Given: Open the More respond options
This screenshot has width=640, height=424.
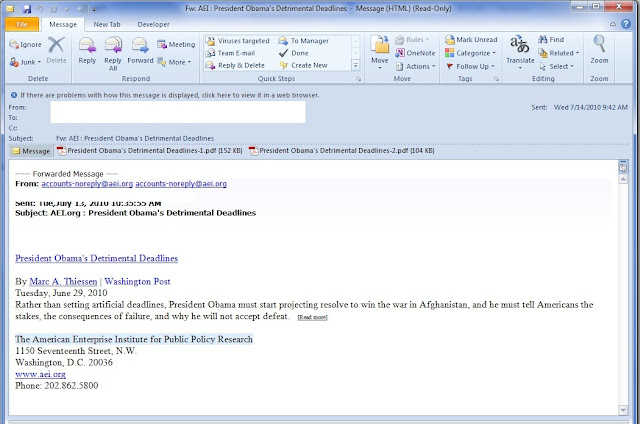Looking at the screenshot, I should pos(174,62).
